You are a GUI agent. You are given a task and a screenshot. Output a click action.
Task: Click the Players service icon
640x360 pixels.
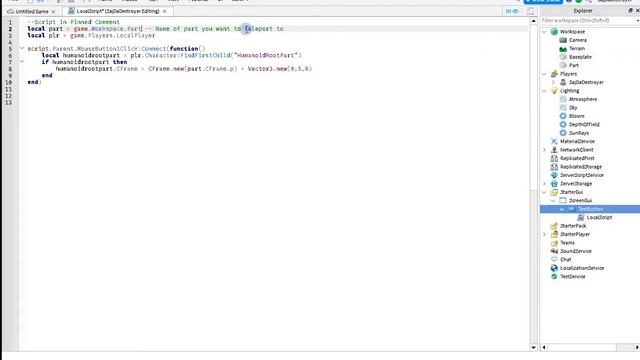click(554, 74)
